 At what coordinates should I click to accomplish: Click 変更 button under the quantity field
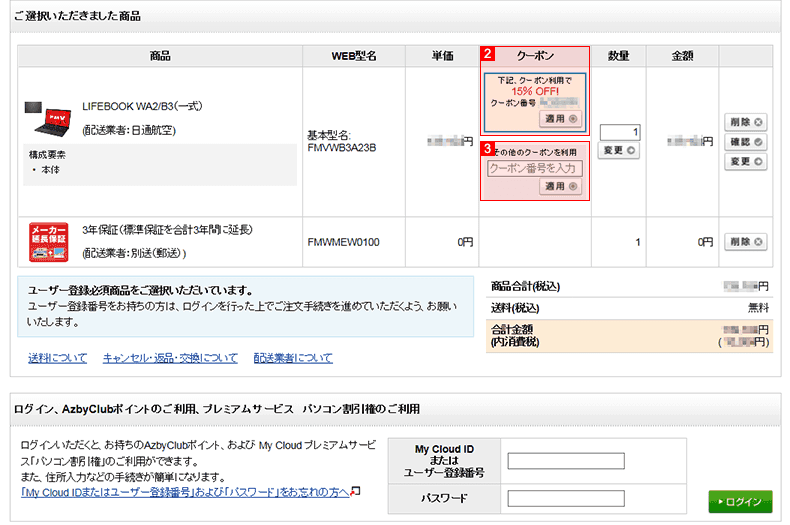coord(619,151)
